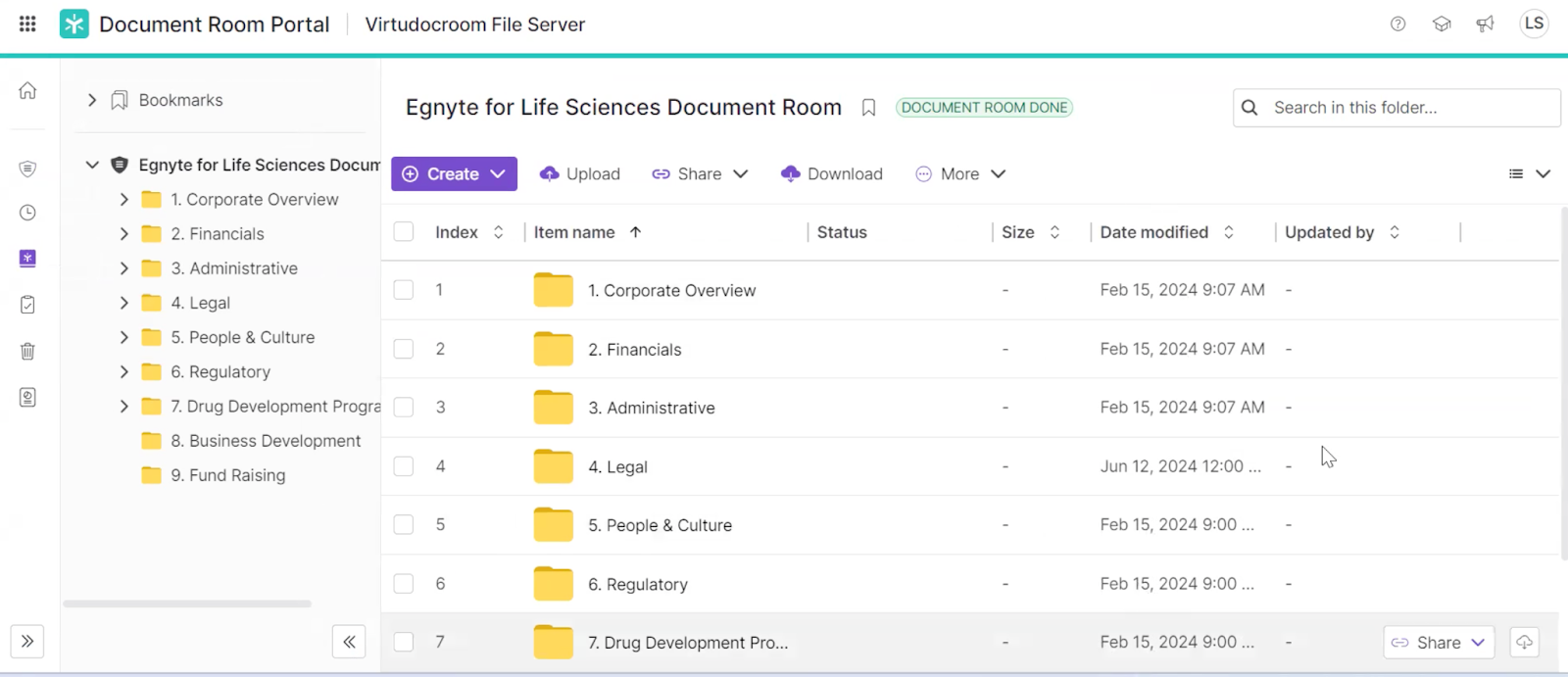Click the recent clock icon in sidebar
Screen dimensions: 1568x677
point(27,213)
